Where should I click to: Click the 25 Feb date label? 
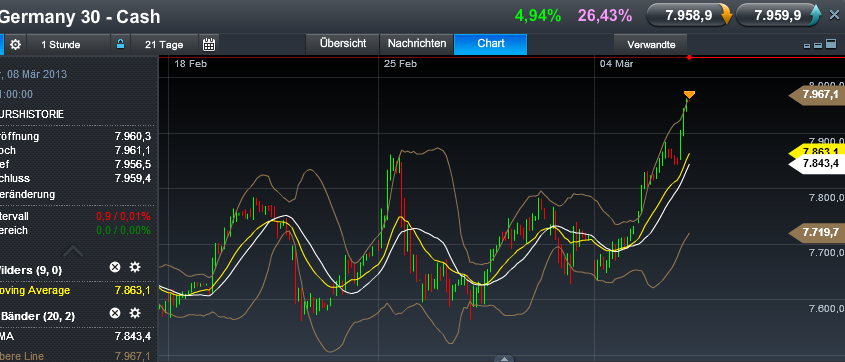click(400, 64)
